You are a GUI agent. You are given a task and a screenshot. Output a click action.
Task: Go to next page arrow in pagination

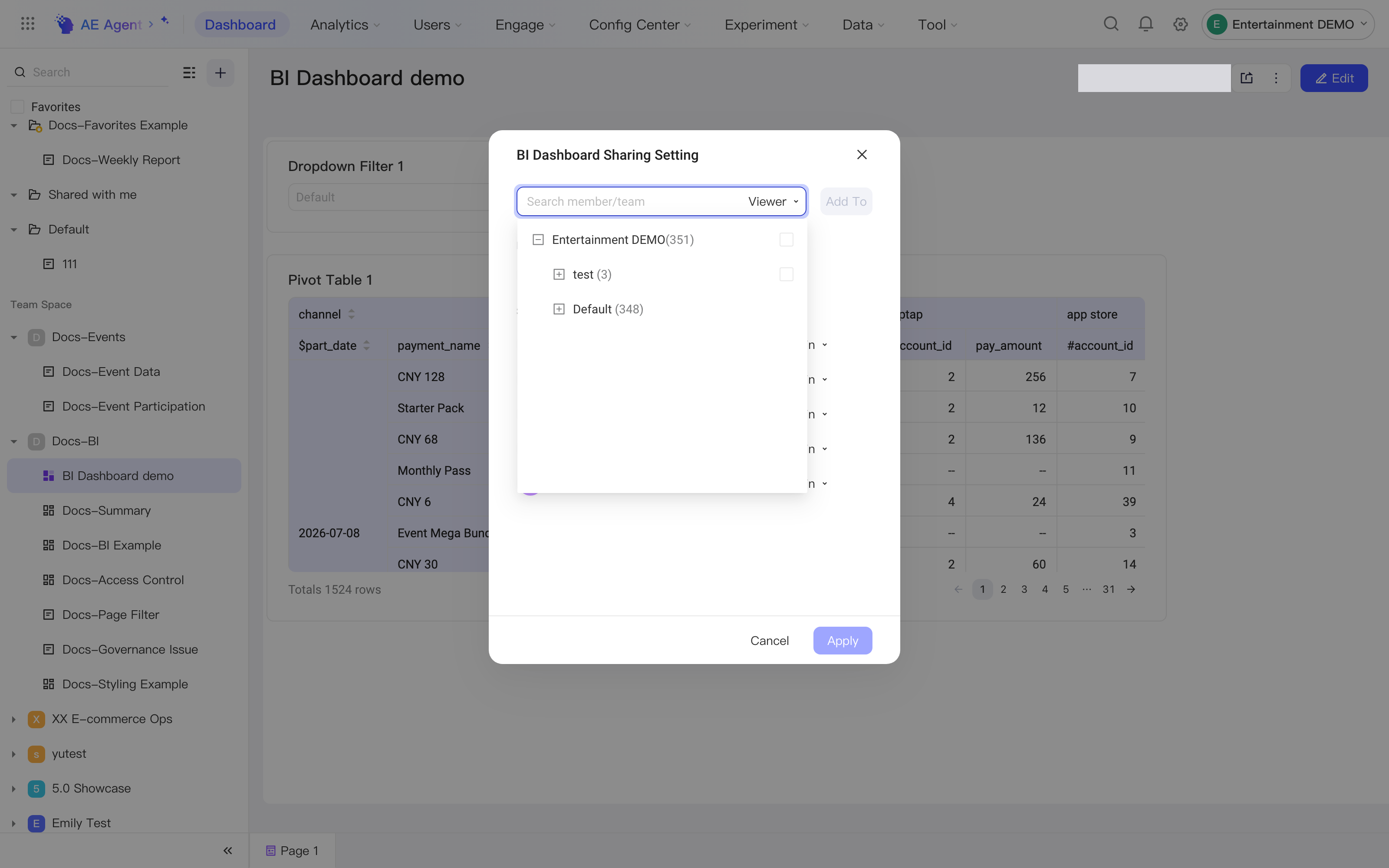[x=1131, y=589]
